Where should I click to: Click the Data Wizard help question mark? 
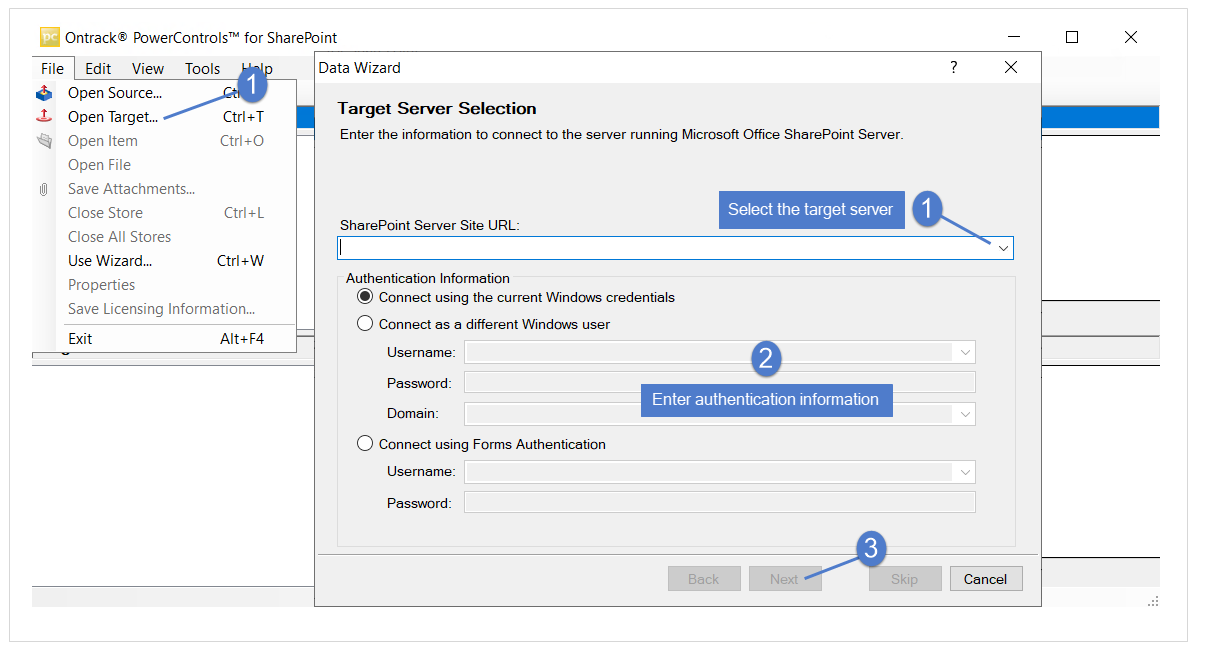953,67
